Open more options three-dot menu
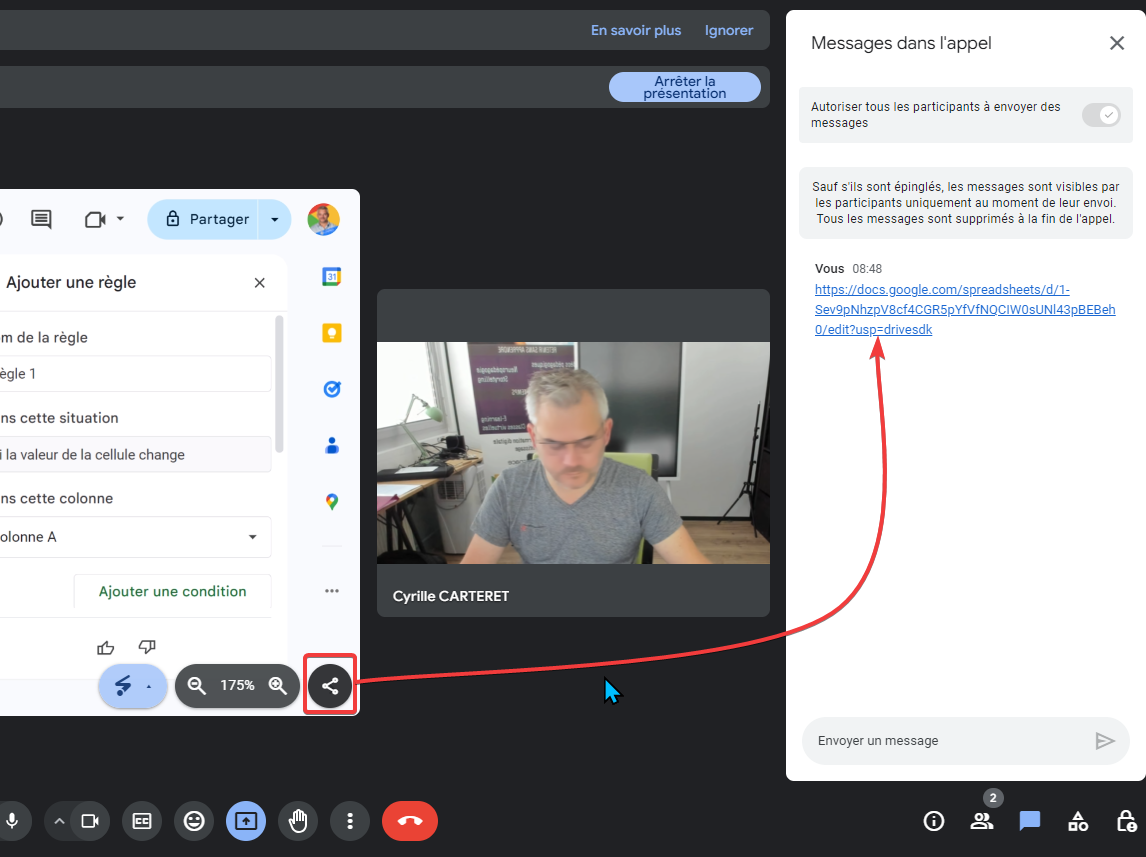 pyautogui.click(x=349, y=821)
